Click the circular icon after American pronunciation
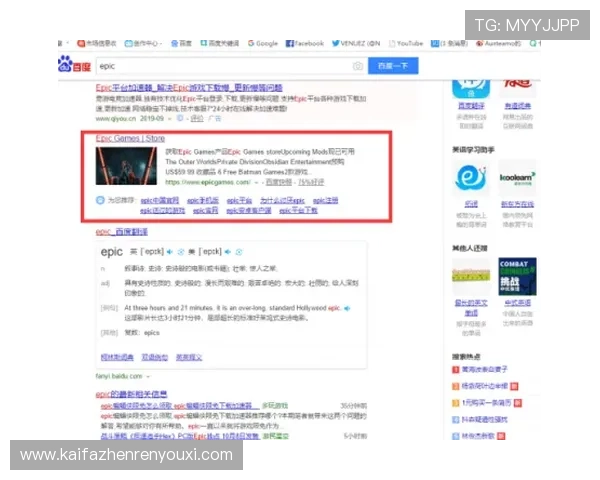600x480 pixels. tap(239, 252)
